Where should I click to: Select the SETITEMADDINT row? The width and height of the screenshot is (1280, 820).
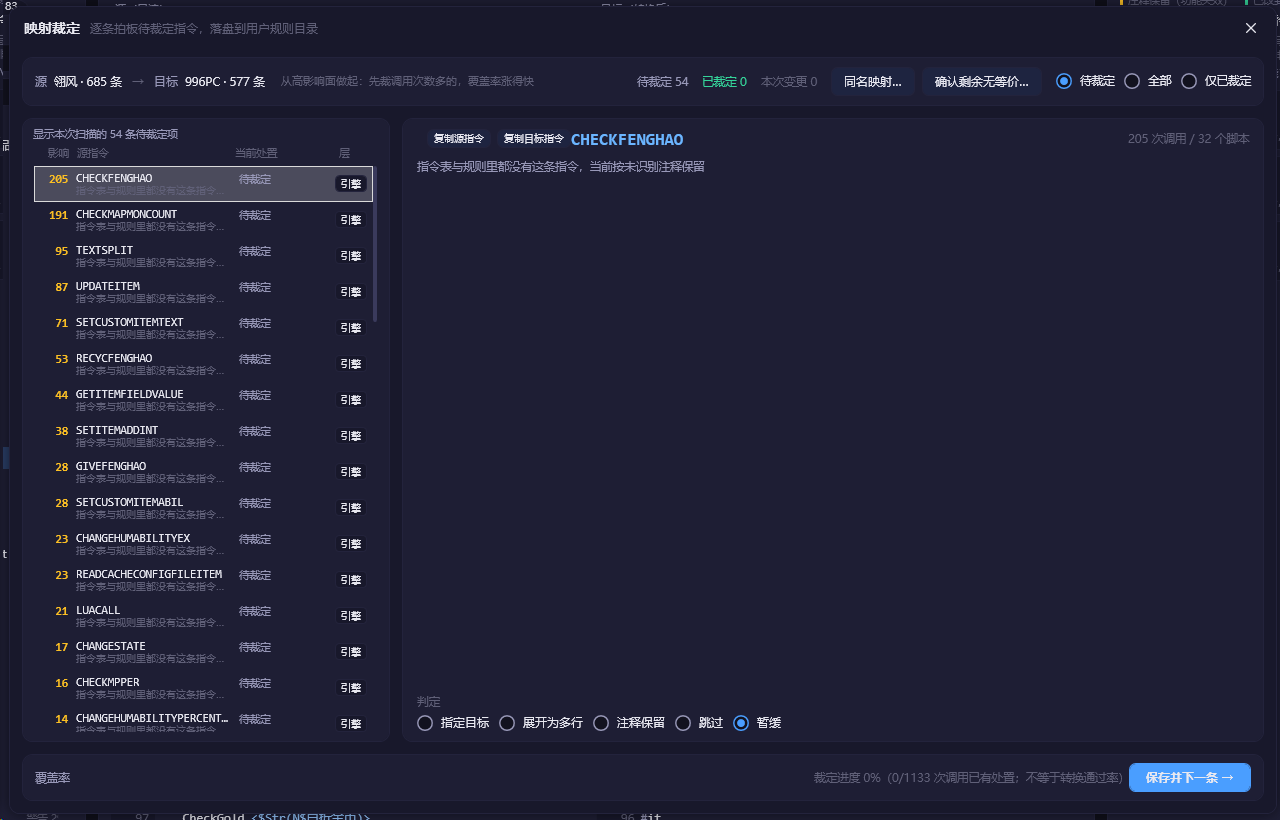pos(203,436)
